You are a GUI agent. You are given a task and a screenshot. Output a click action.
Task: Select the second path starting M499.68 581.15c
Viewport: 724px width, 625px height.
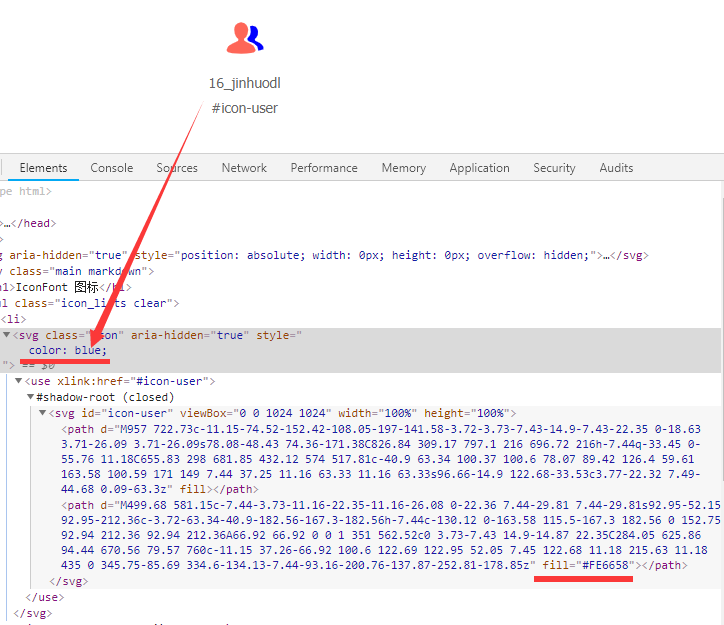(391, 535)
